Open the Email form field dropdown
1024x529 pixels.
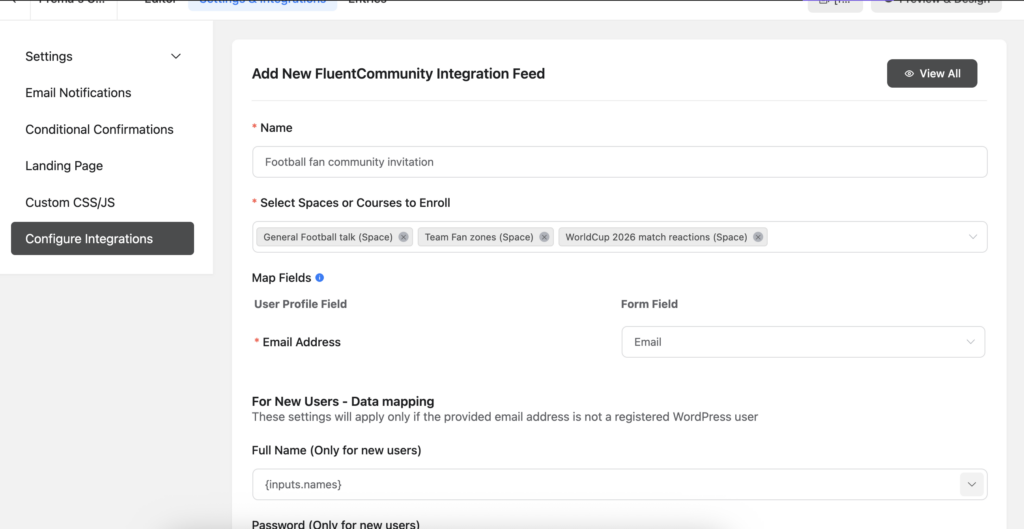click(803, 342)
